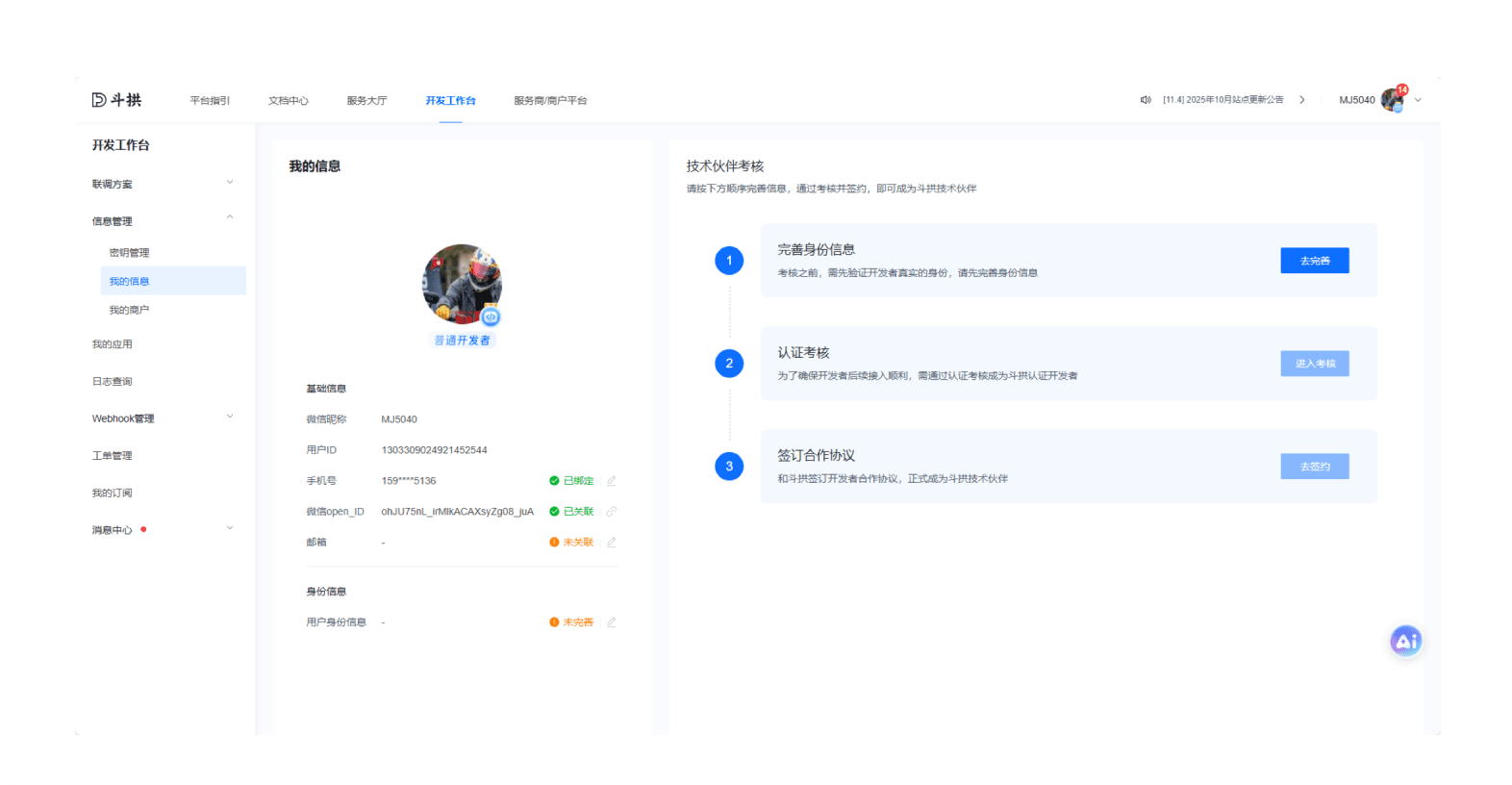
Task: Click the 去完善 button
Action: [1315, 261]
